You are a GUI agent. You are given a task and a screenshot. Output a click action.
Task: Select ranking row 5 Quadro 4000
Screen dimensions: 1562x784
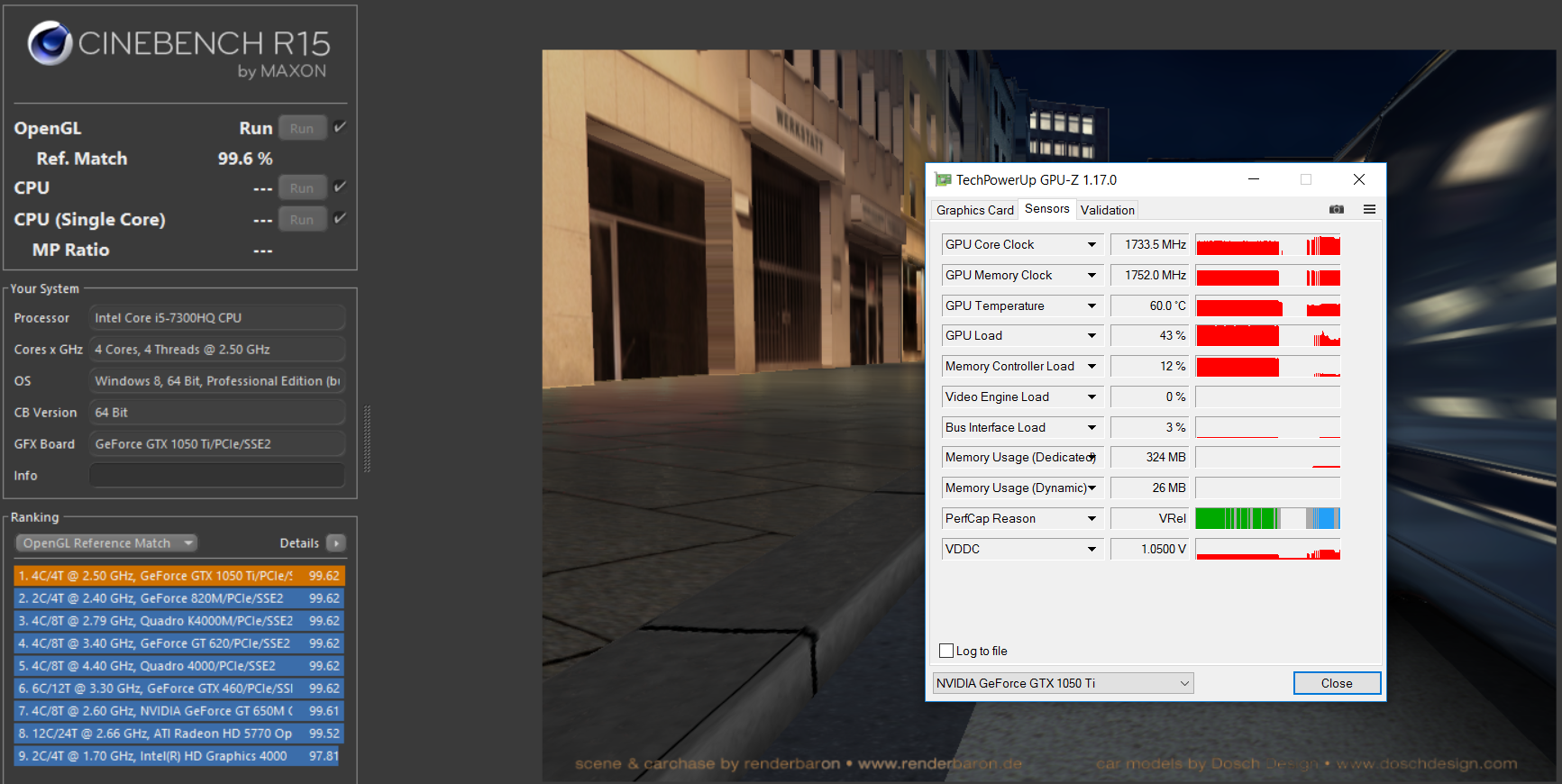click(178, 666)
